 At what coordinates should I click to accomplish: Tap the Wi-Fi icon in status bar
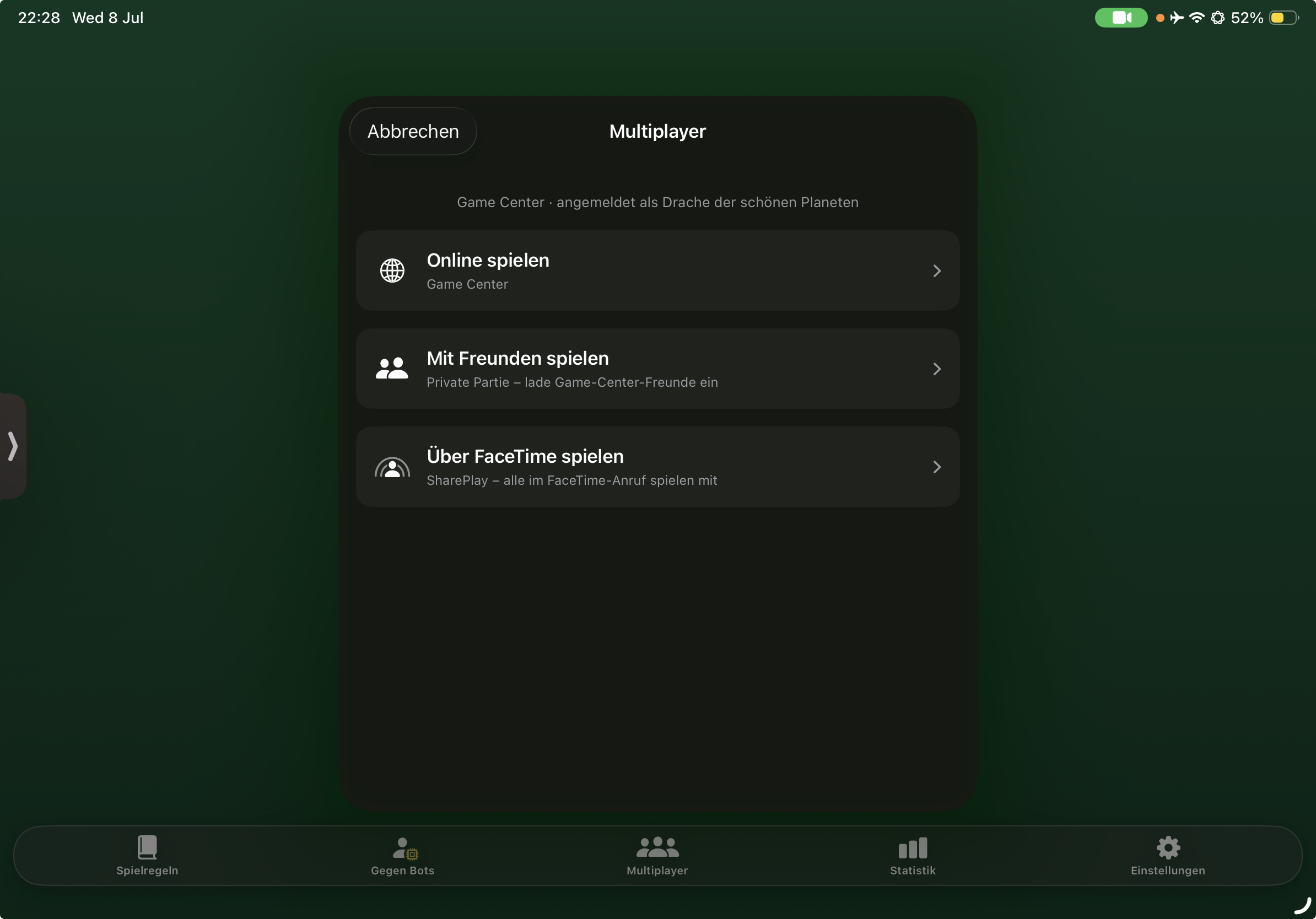coord(1197,18)
